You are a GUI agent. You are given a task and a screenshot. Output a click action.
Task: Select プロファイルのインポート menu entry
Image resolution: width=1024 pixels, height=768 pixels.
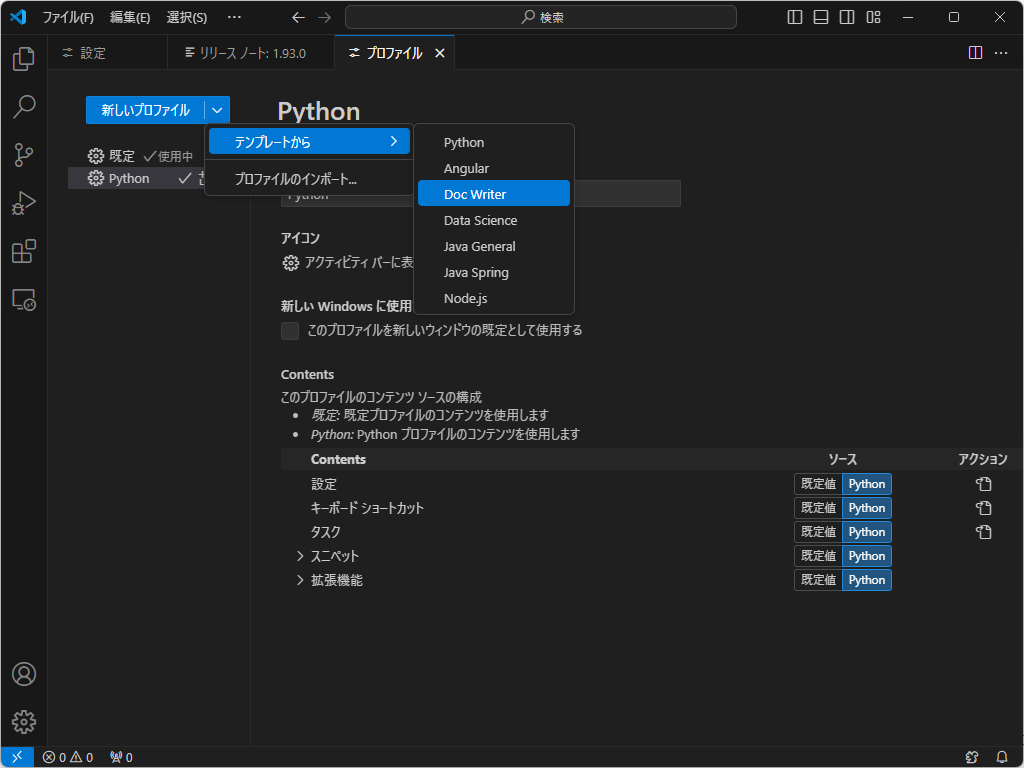[296, 180]
